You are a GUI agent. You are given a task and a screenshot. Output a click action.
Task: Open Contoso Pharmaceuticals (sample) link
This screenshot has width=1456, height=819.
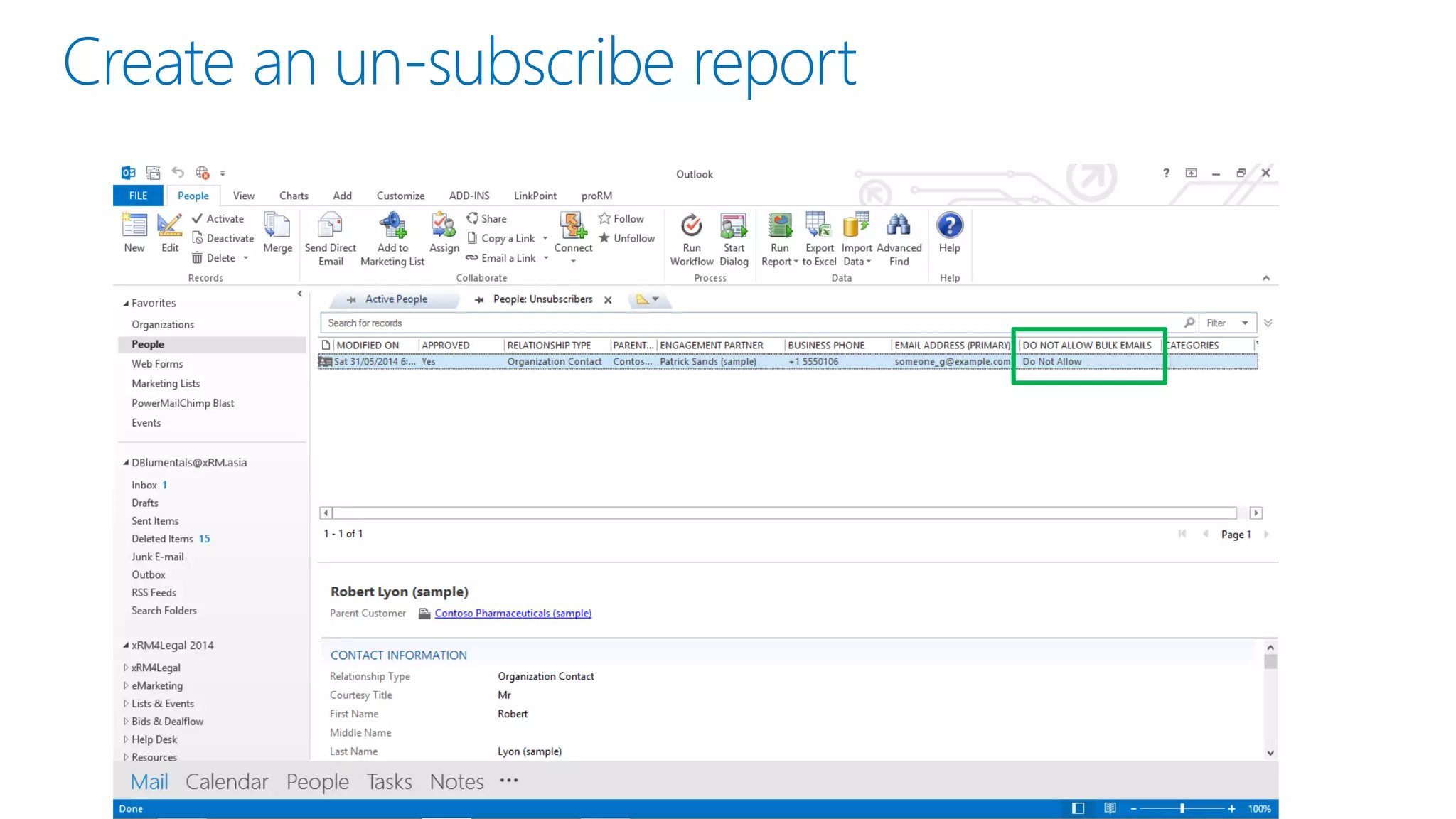513,613
